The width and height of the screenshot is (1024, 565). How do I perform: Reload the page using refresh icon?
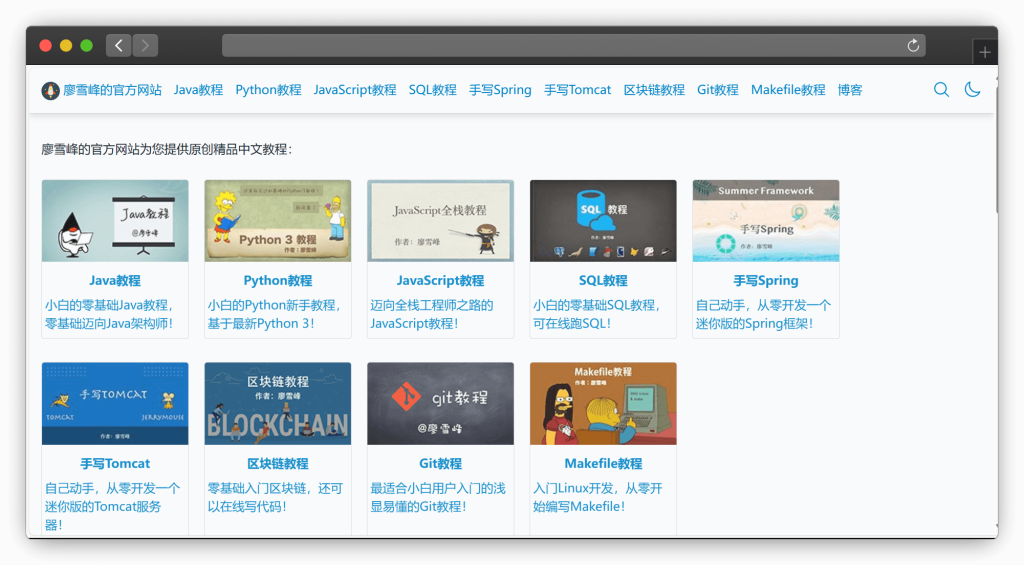point(912,45)
